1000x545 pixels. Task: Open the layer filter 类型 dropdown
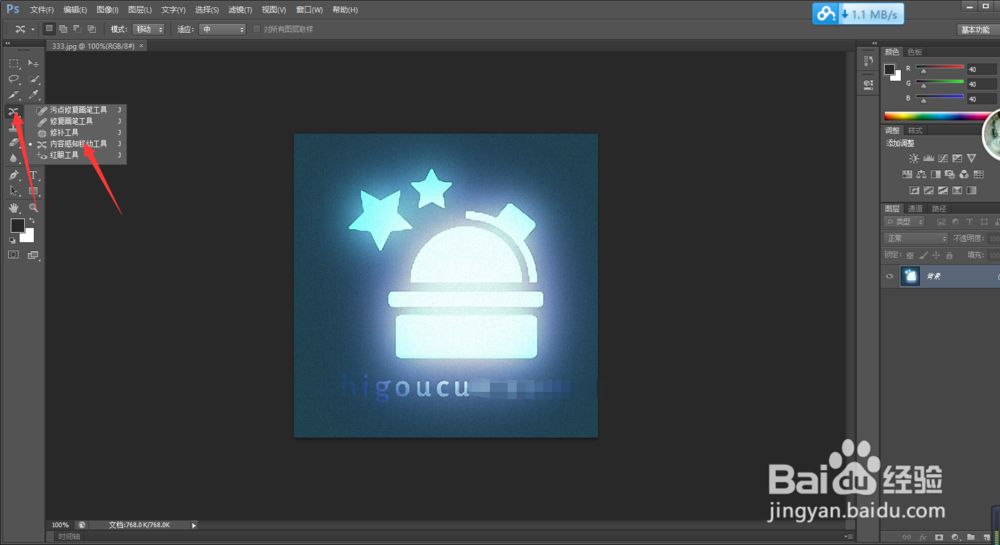(x=904, y=222)
